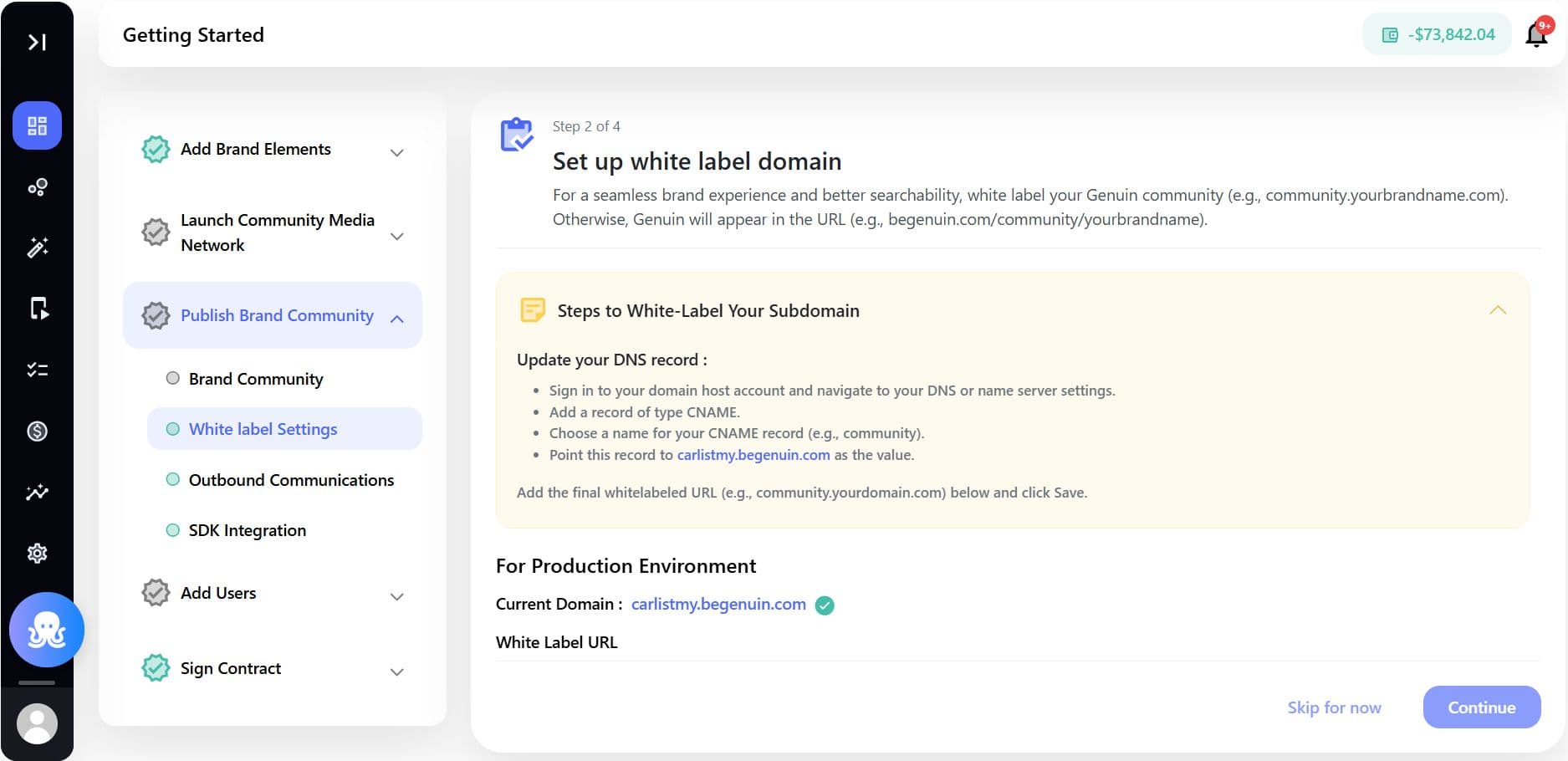The width and height of the screenshot is (1568, 761).
Task: Open the settings gear icon in sidebar
Action: pos(37,553)
